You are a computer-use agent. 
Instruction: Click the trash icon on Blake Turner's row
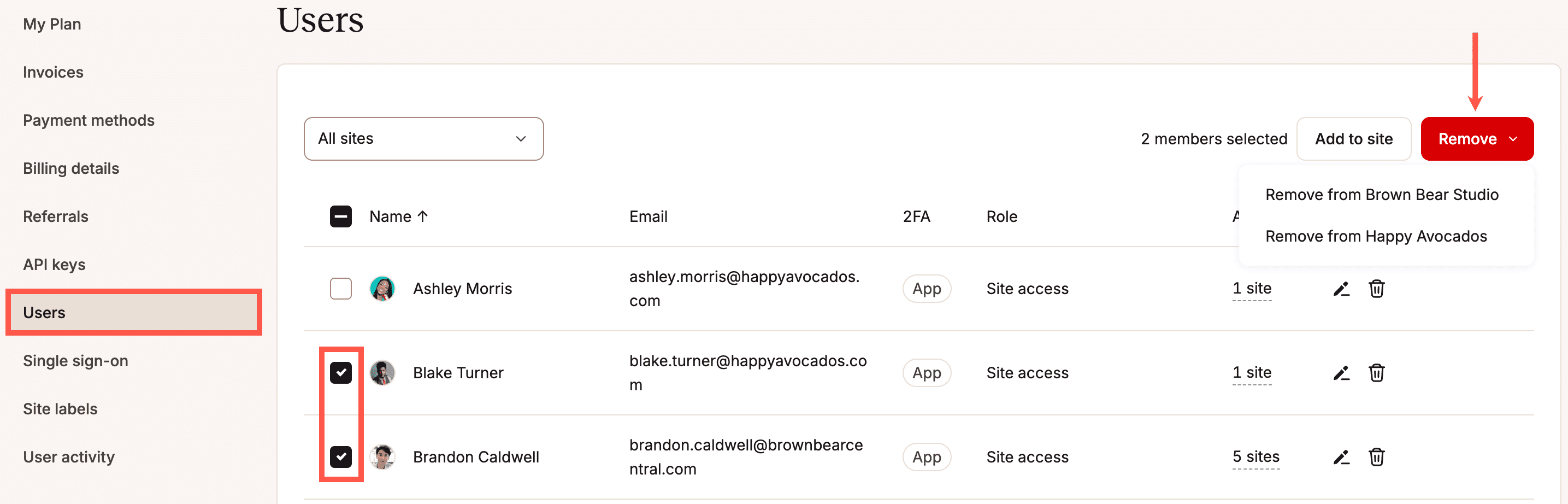click(1377, 372)
